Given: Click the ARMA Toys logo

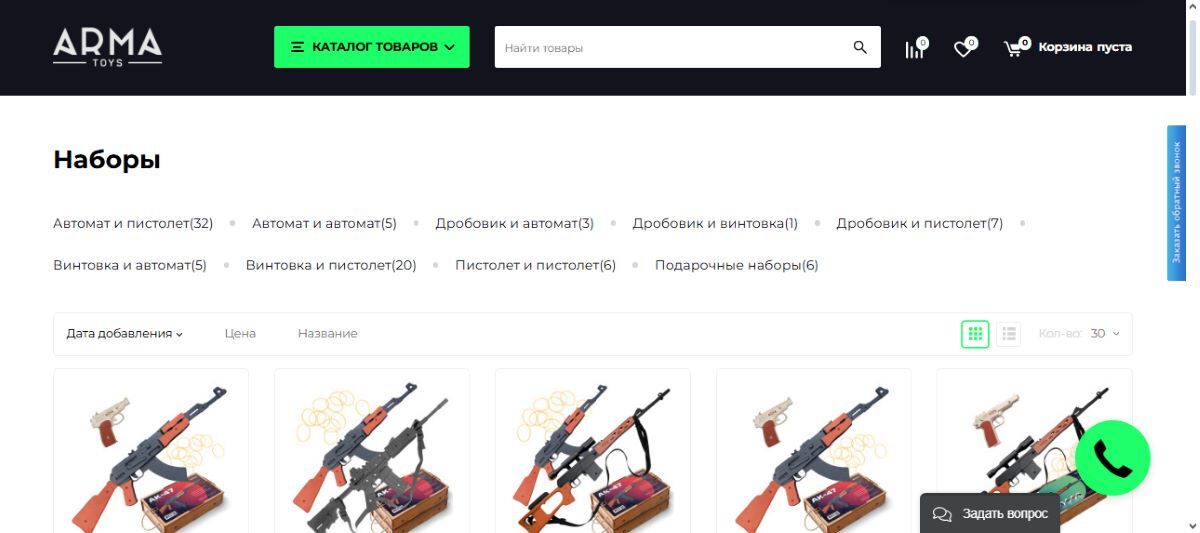Looking at the screenshot, I should click(107, 47).
